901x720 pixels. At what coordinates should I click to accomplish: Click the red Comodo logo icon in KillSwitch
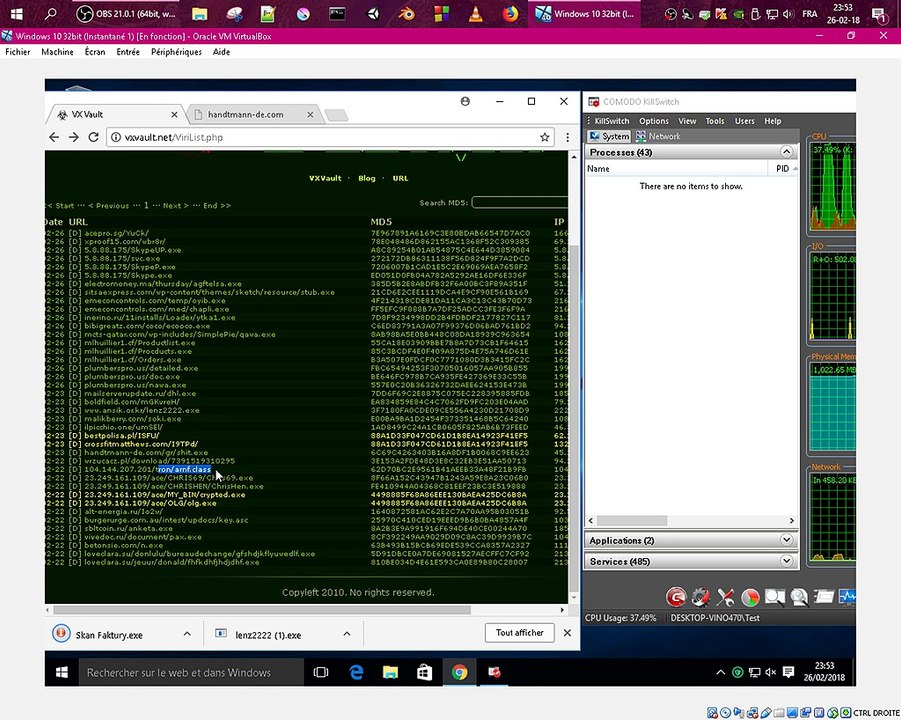click(x=676, y=597)
